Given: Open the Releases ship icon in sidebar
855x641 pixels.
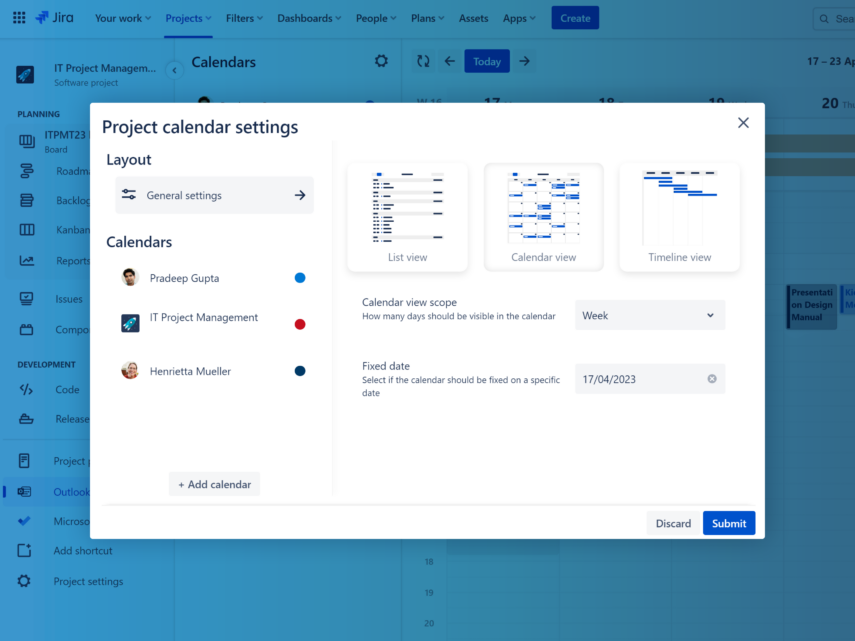Looking at the screenshot, I should (26, 419).
